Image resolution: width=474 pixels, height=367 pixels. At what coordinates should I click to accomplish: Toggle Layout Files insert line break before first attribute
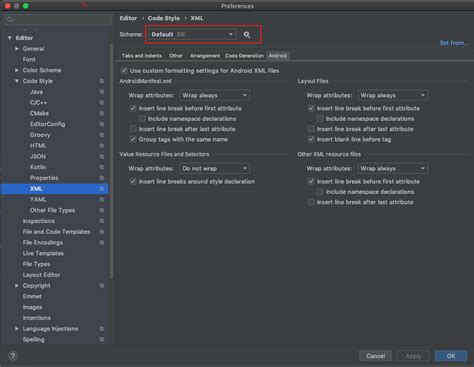click(x=311, y=108)
